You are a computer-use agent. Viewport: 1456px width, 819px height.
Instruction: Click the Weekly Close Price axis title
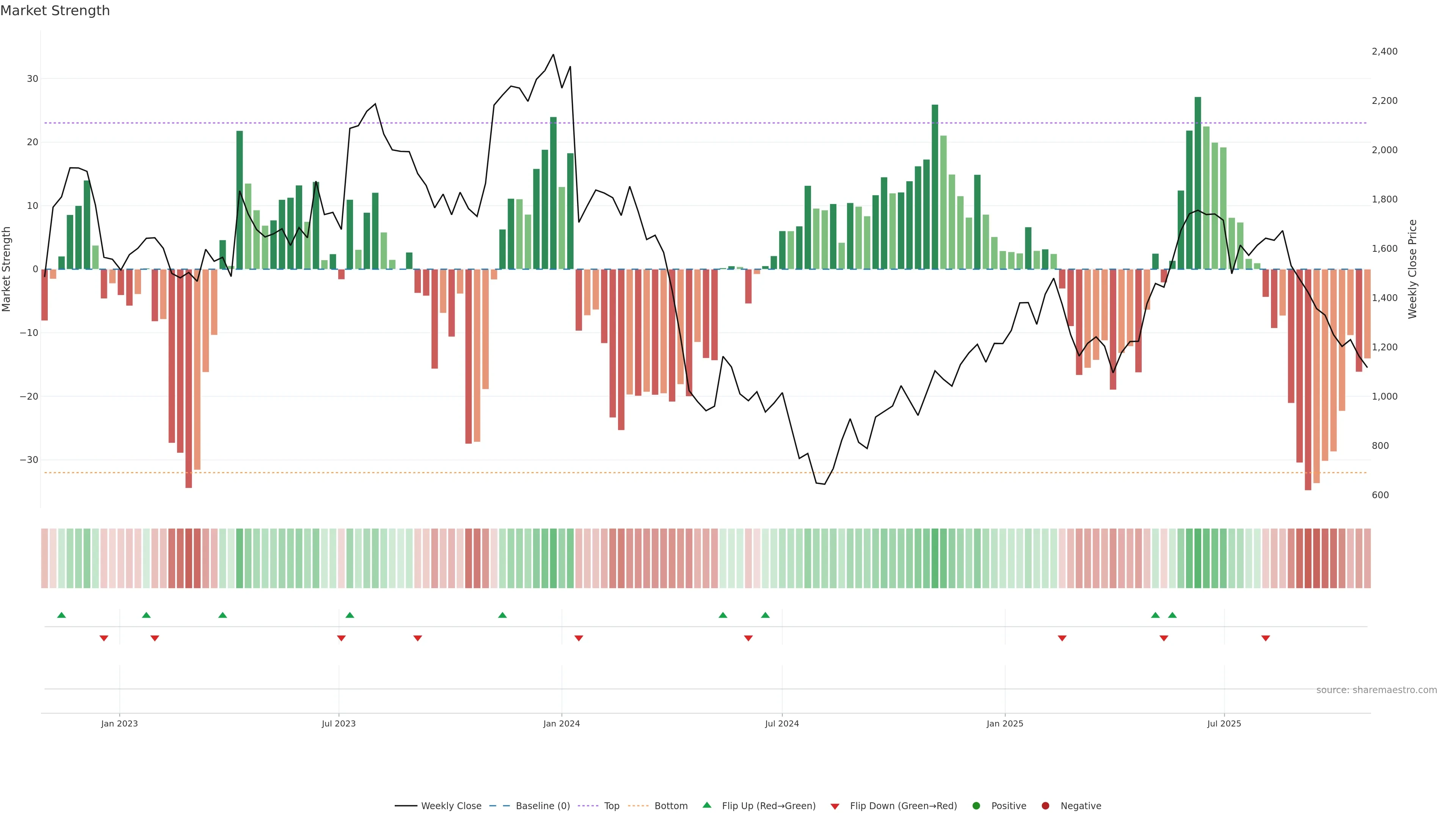(x=1412, y=269)
